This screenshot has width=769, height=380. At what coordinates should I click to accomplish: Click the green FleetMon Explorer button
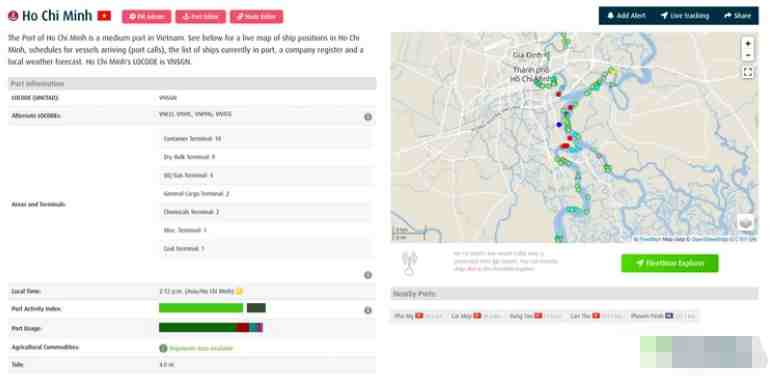click(x=669, y=263)
